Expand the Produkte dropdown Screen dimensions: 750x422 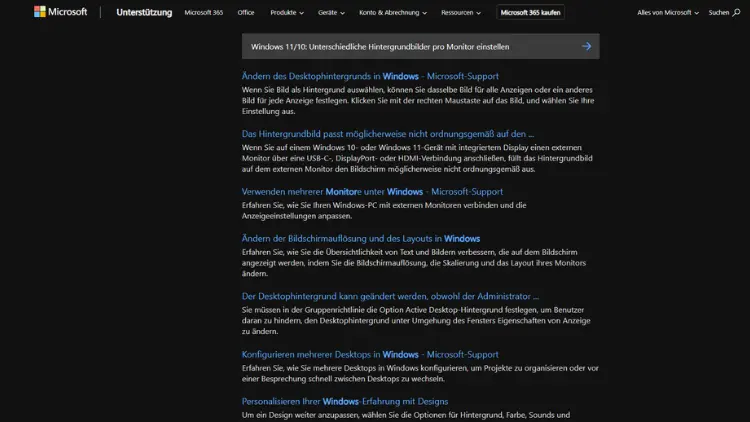click(287, 12)
